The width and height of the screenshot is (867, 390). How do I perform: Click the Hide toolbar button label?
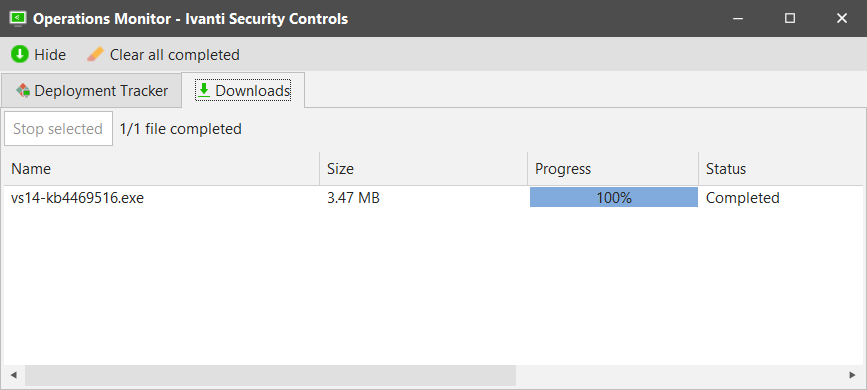50,55
